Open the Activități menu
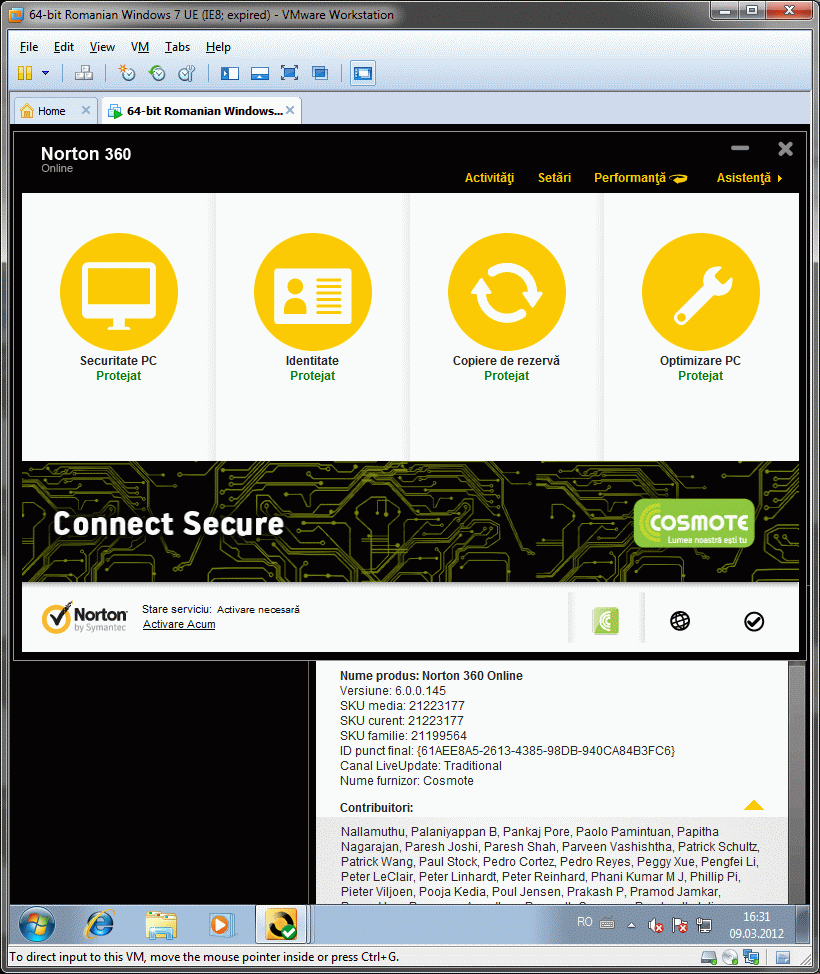Image resolution: width=820 pixels, height=974 pixels. 489,178
